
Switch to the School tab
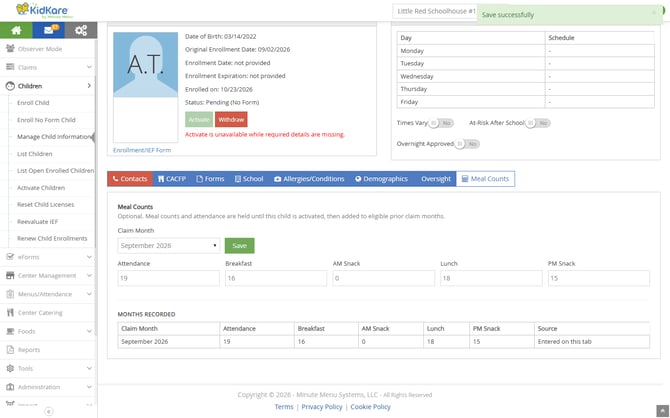click(x=249, y=179)
